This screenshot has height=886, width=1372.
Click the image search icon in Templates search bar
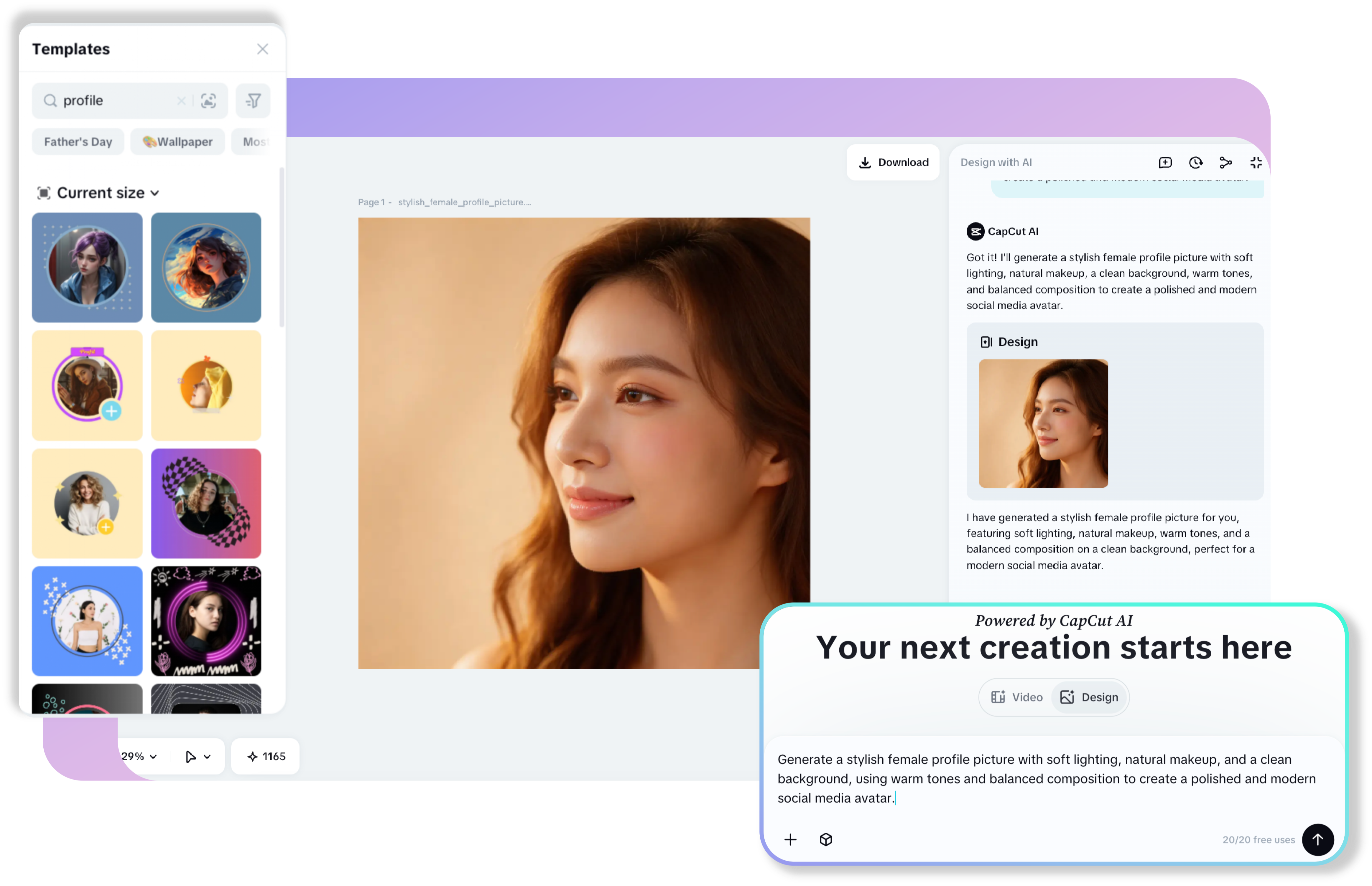coord(208,101)
